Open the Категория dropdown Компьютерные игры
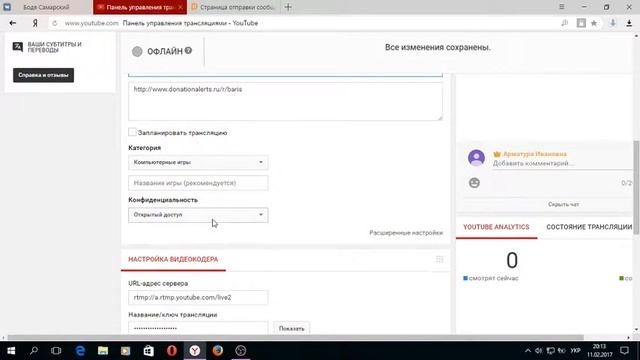640x360 pixels. [x=198, y=162]
